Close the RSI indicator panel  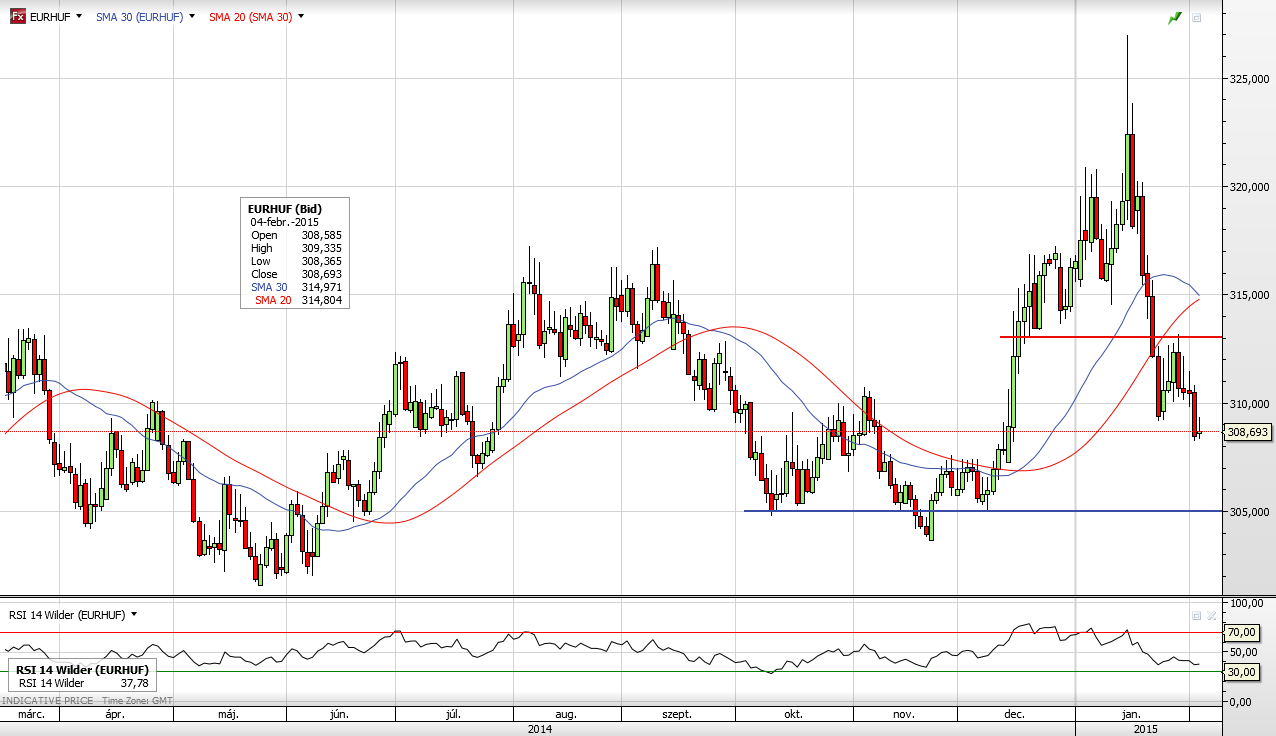(x=1212, y=615)
